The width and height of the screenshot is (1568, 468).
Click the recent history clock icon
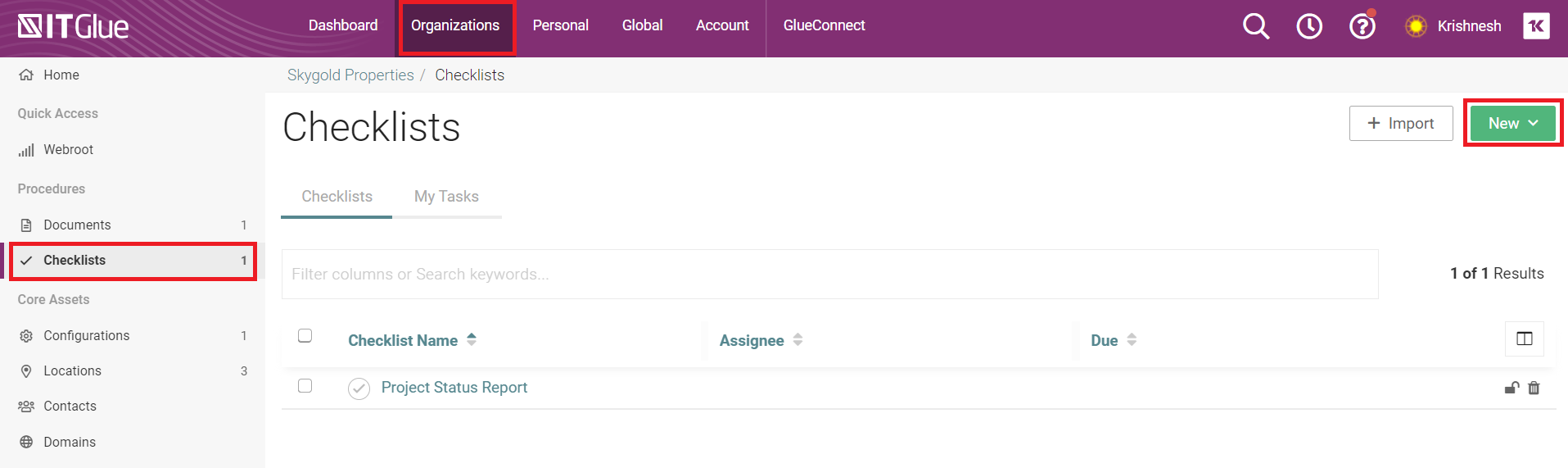coord(1309,26)
